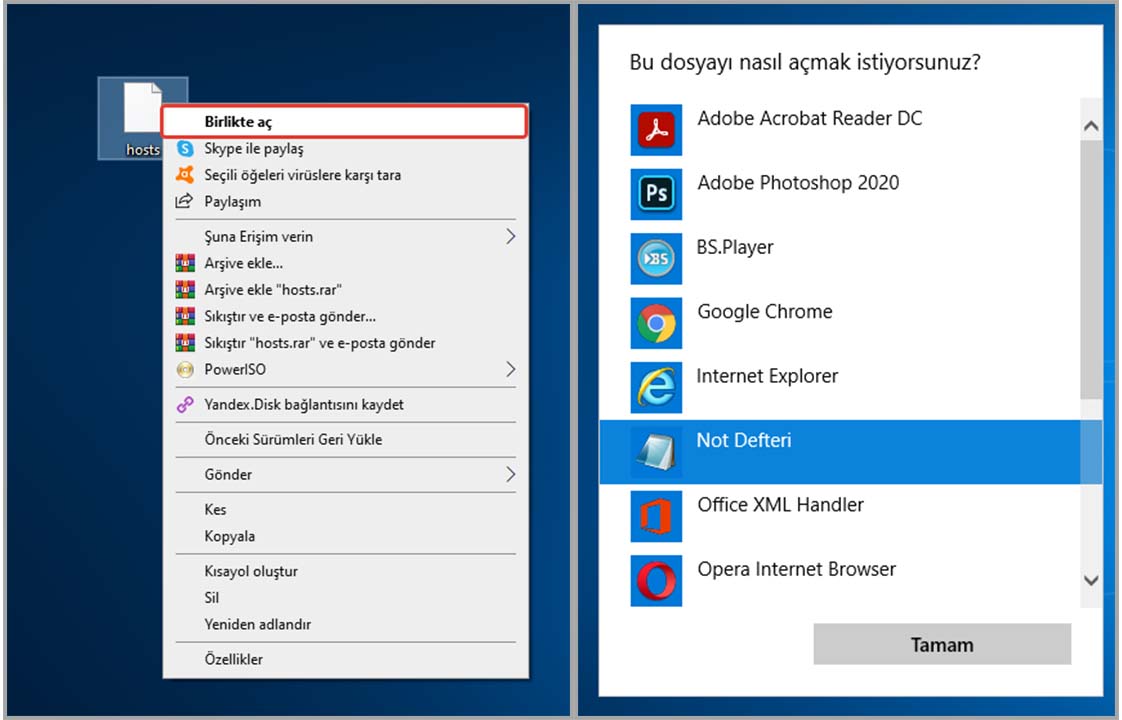Screen dimensions: 1122x720
Task: Select the Not Defteri notepad icon
Action: click(x=656, y=452)
